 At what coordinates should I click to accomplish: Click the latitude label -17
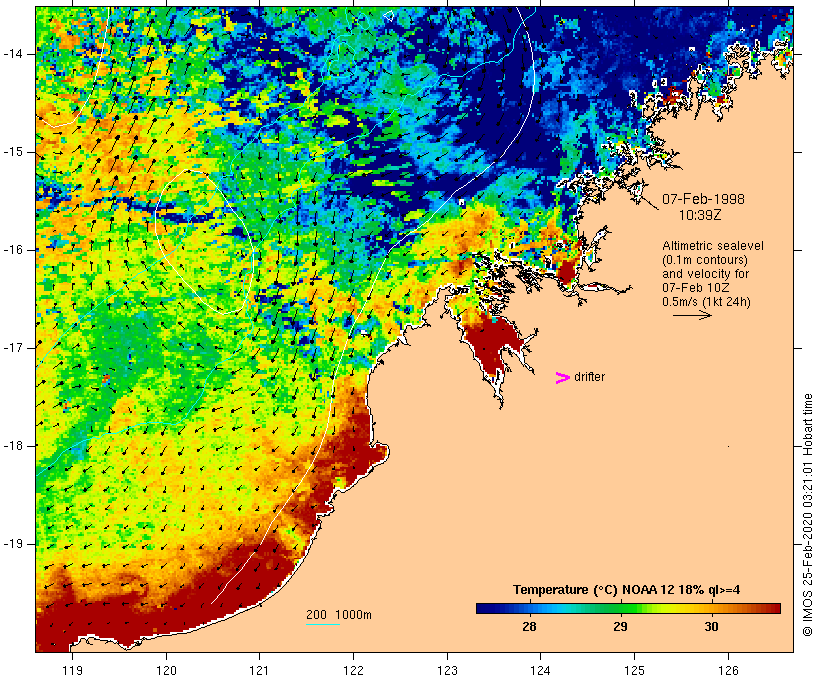pos(13,348)
